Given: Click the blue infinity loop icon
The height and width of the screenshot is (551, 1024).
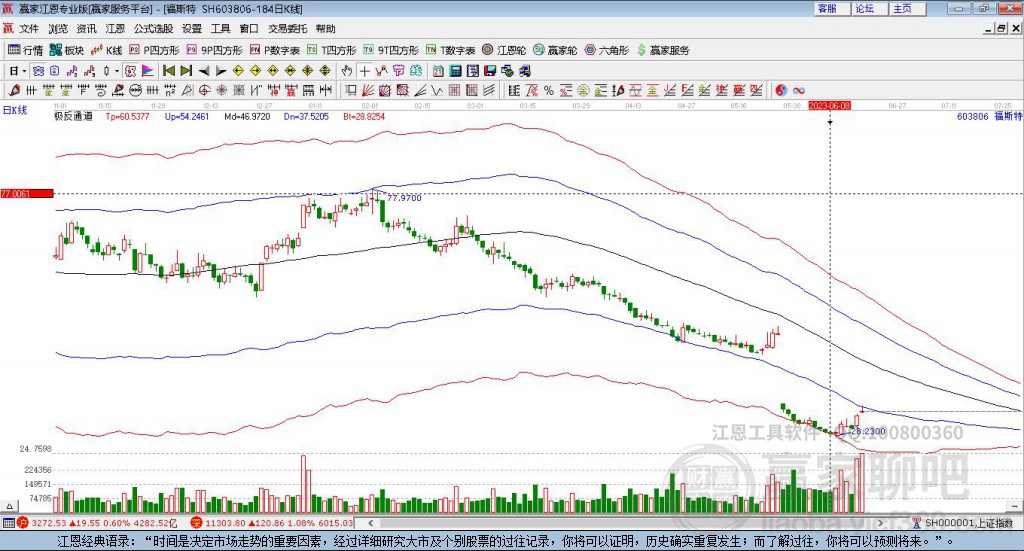Looking at the screenshot, I should click(x=799, y=91).
